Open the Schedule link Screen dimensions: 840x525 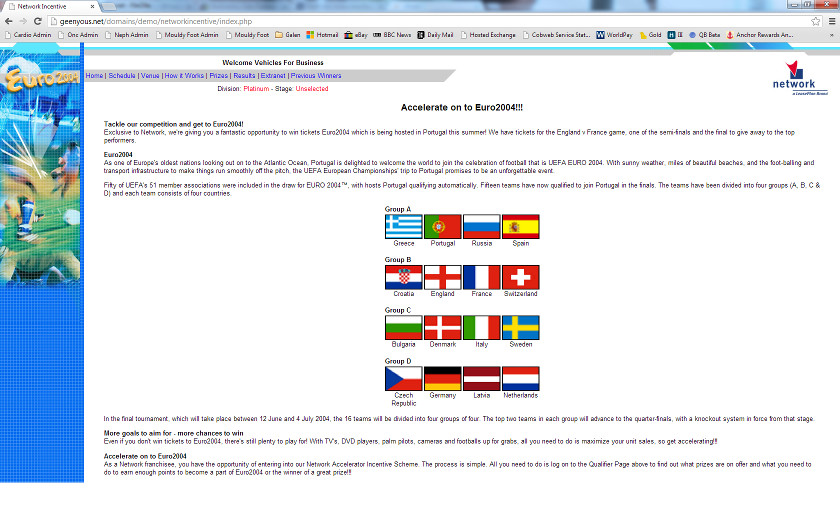pos(122,76)
